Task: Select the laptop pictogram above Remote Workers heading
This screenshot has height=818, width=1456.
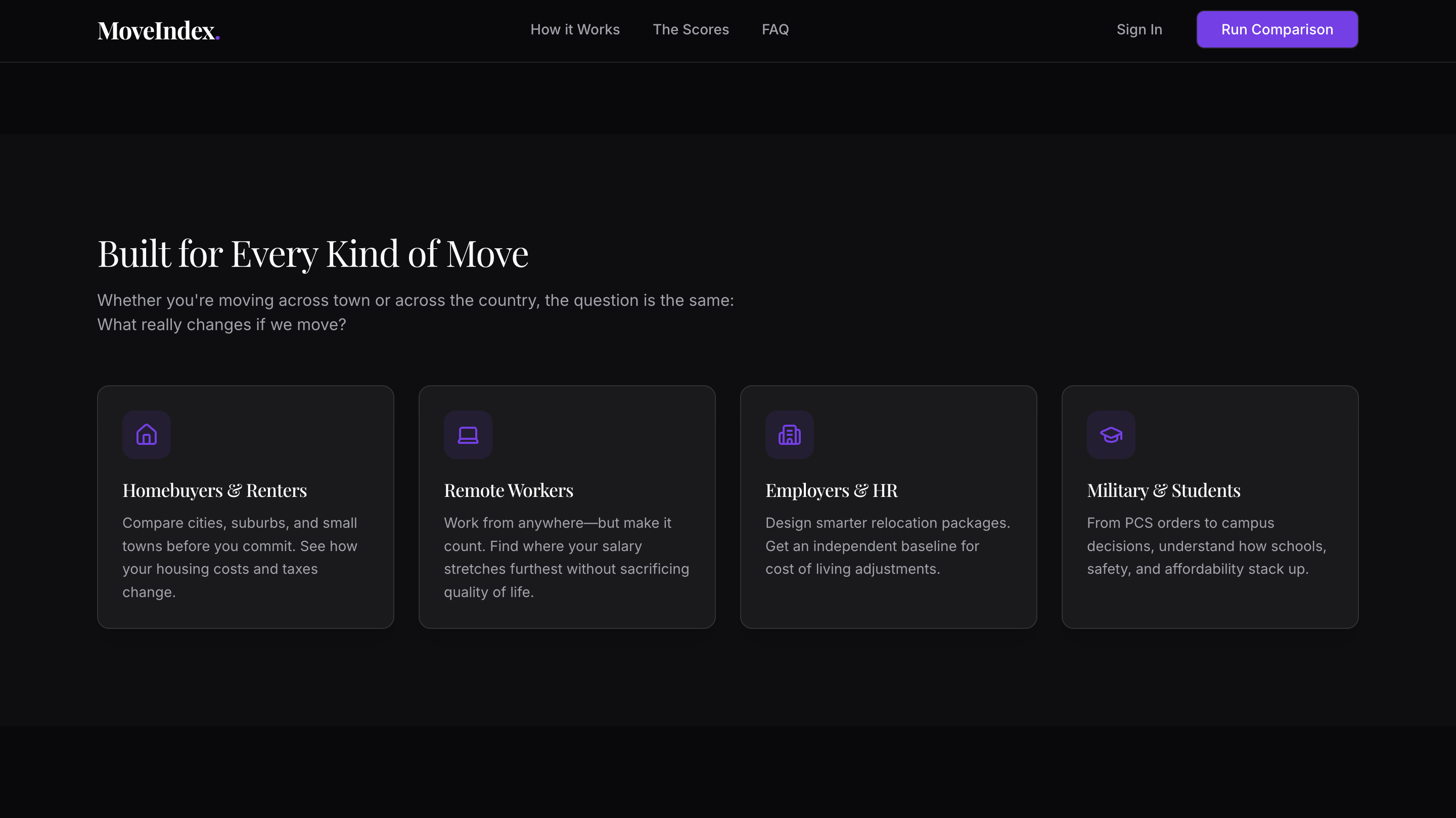Action: point(468,434)
